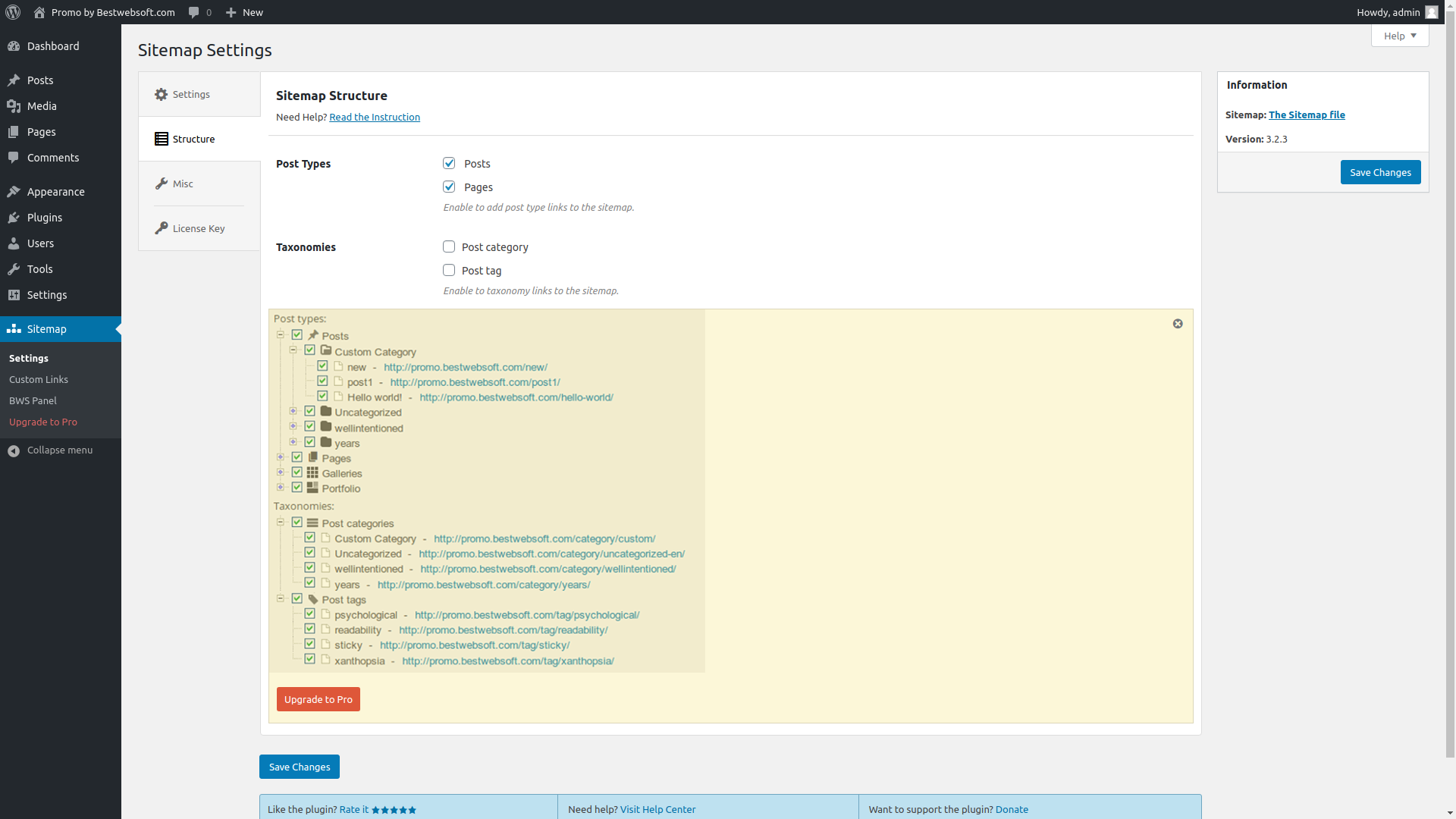Image resolution: width=1456 pixels, height=819 pixels.
Task: Click the WordPress logo in the admin bar
Action: 12,12
